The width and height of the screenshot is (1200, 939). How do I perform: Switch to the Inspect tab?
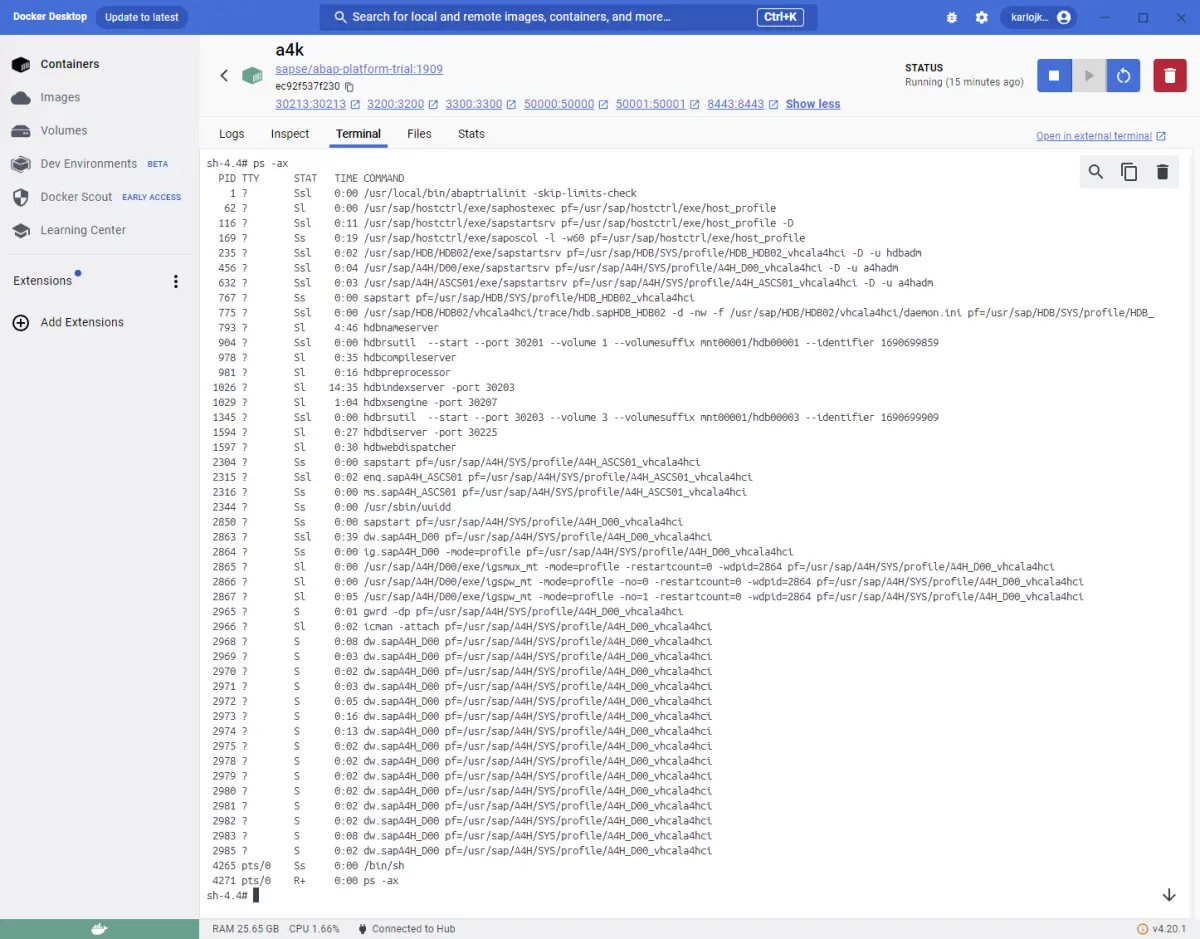(x=290, y=134)
